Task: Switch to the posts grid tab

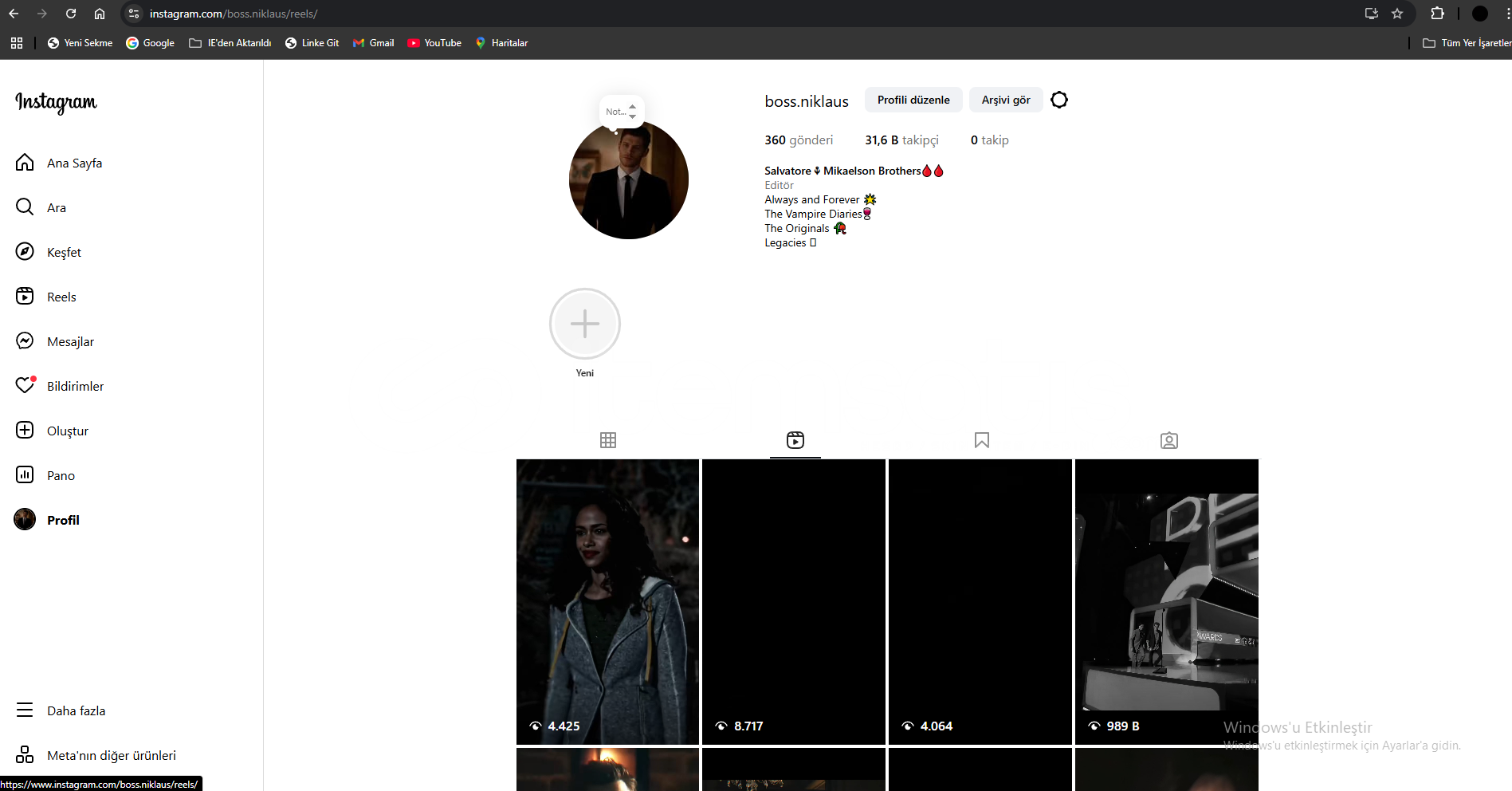Action: (x=608, y=440)
